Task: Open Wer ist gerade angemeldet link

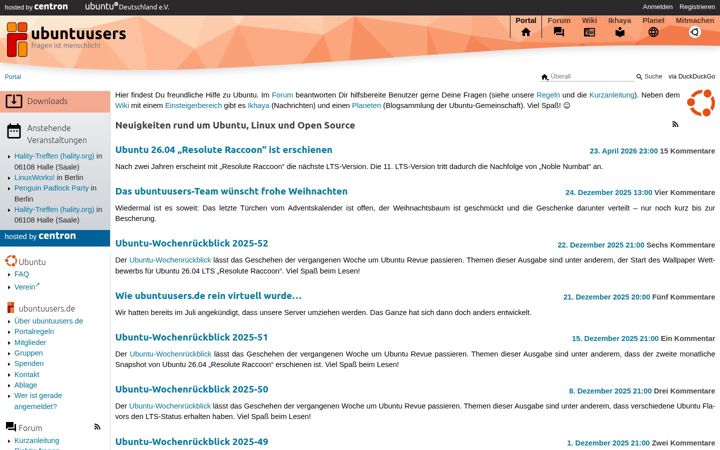Action: pyautogui.click(x=38, y=401)
